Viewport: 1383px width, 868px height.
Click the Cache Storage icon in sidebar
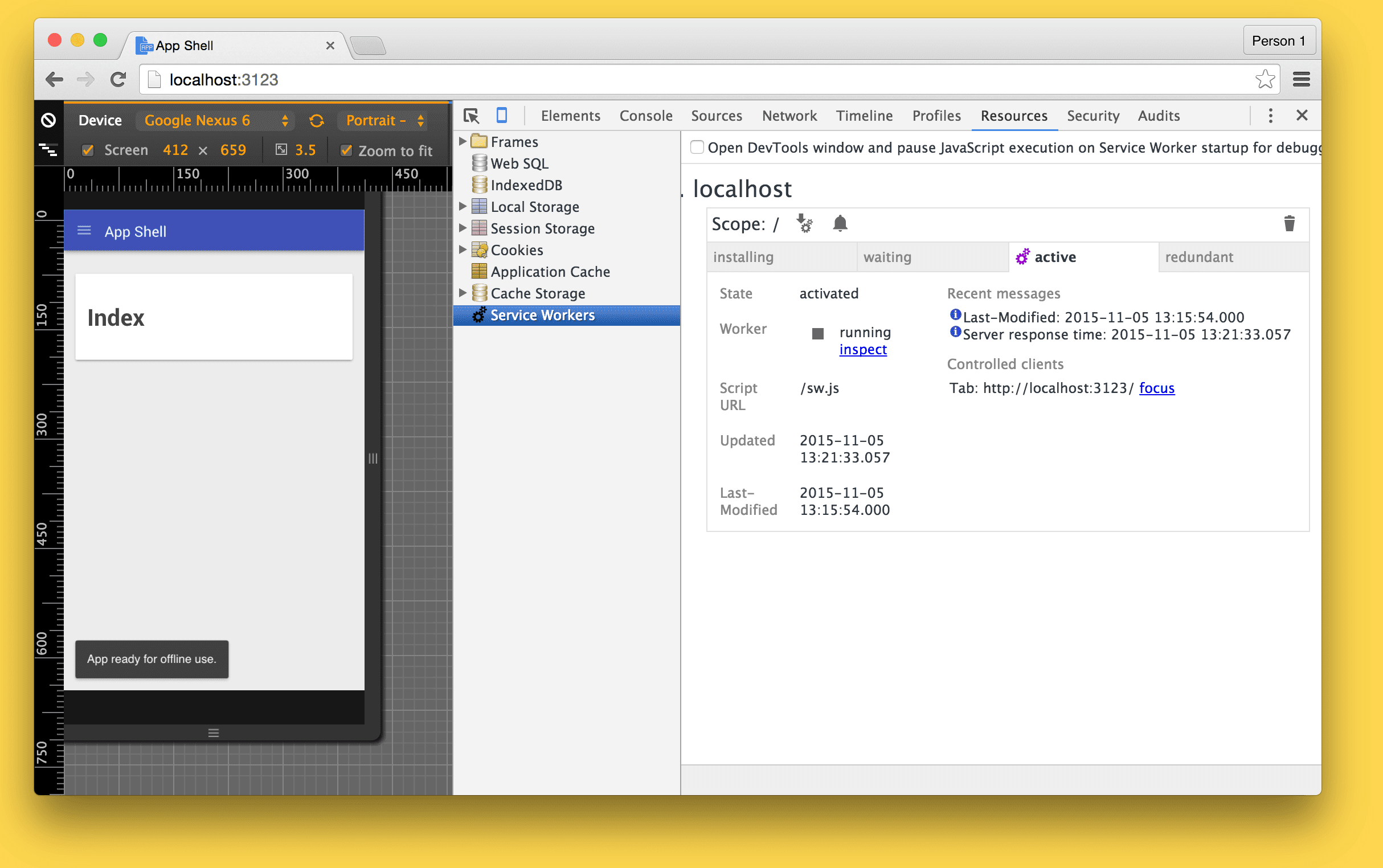[x=480, y=293]
